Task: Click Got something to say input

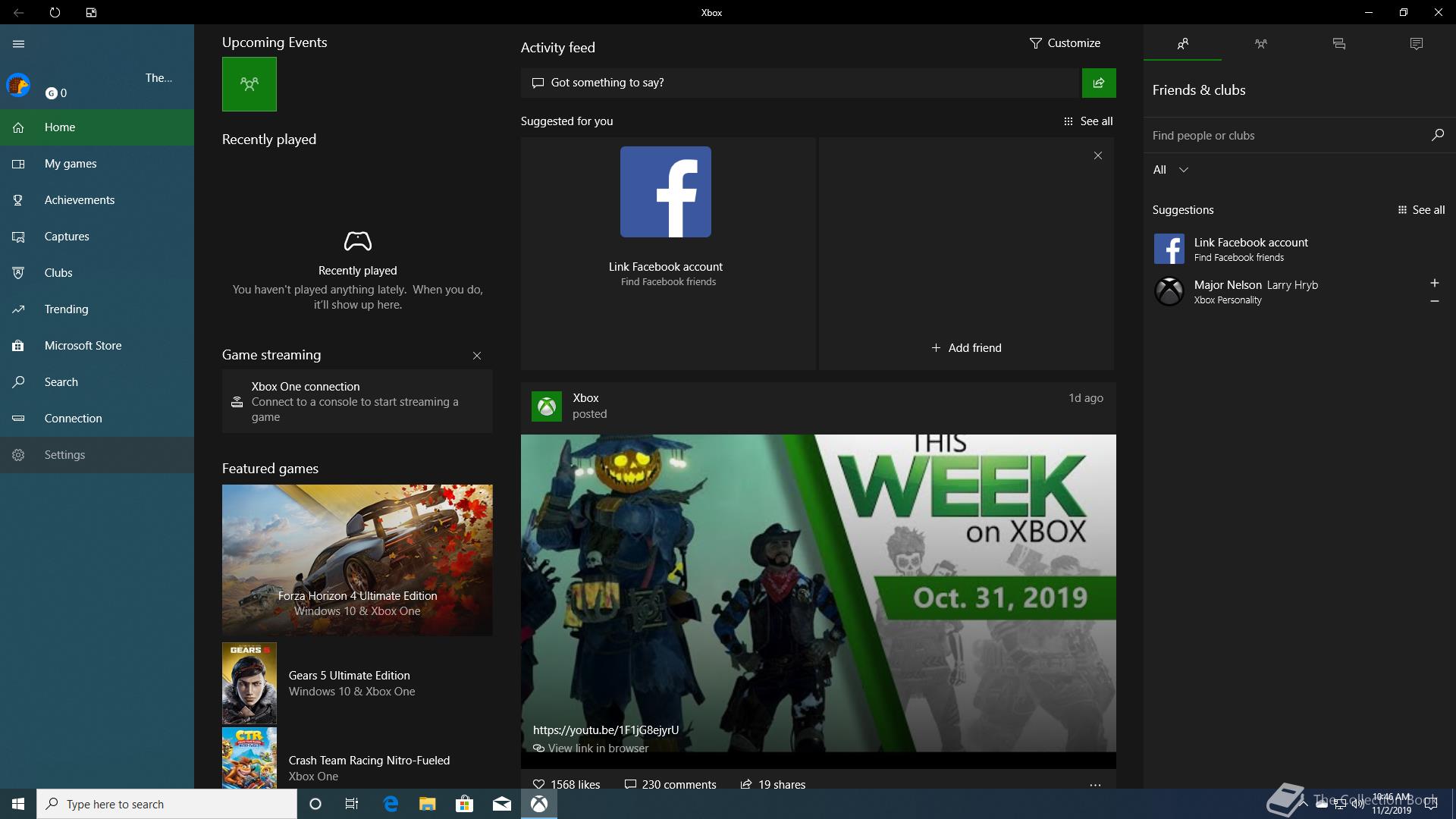Action: tap(801, 83)
